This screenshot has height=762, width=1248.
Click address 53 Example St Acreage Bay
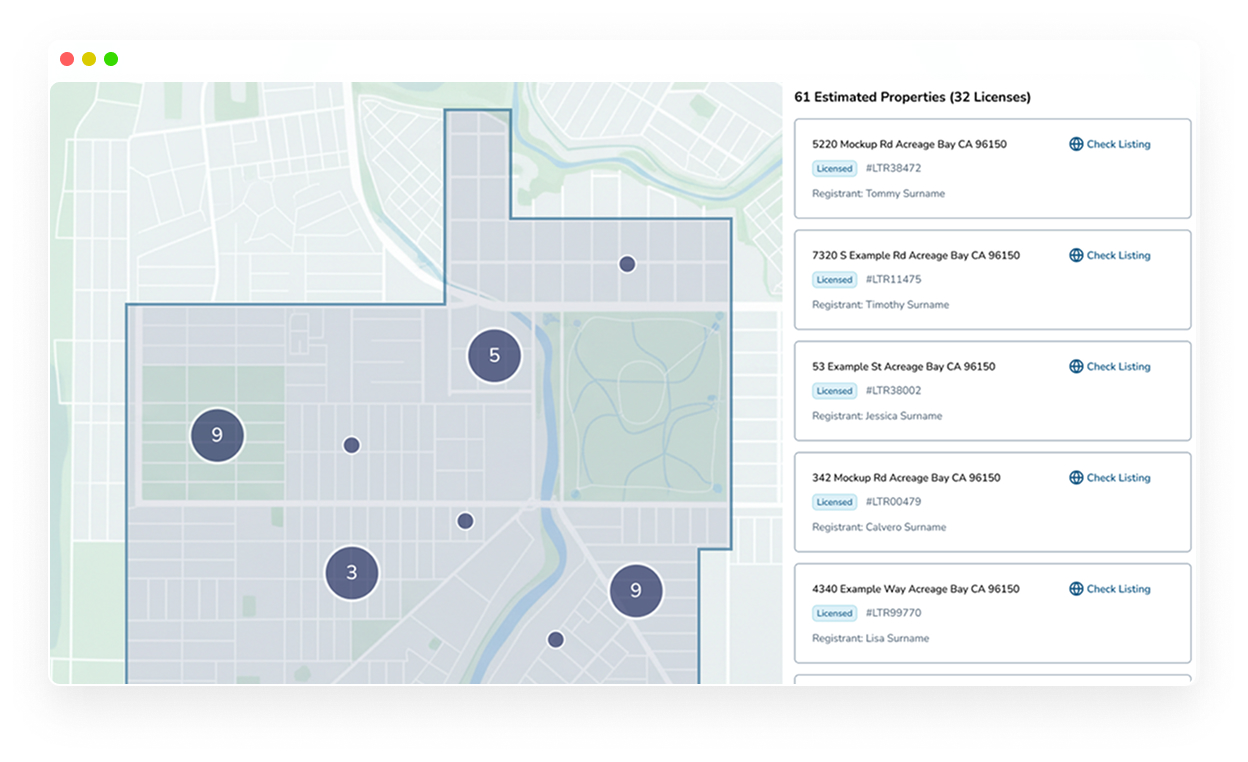click(x=904, y=366)
